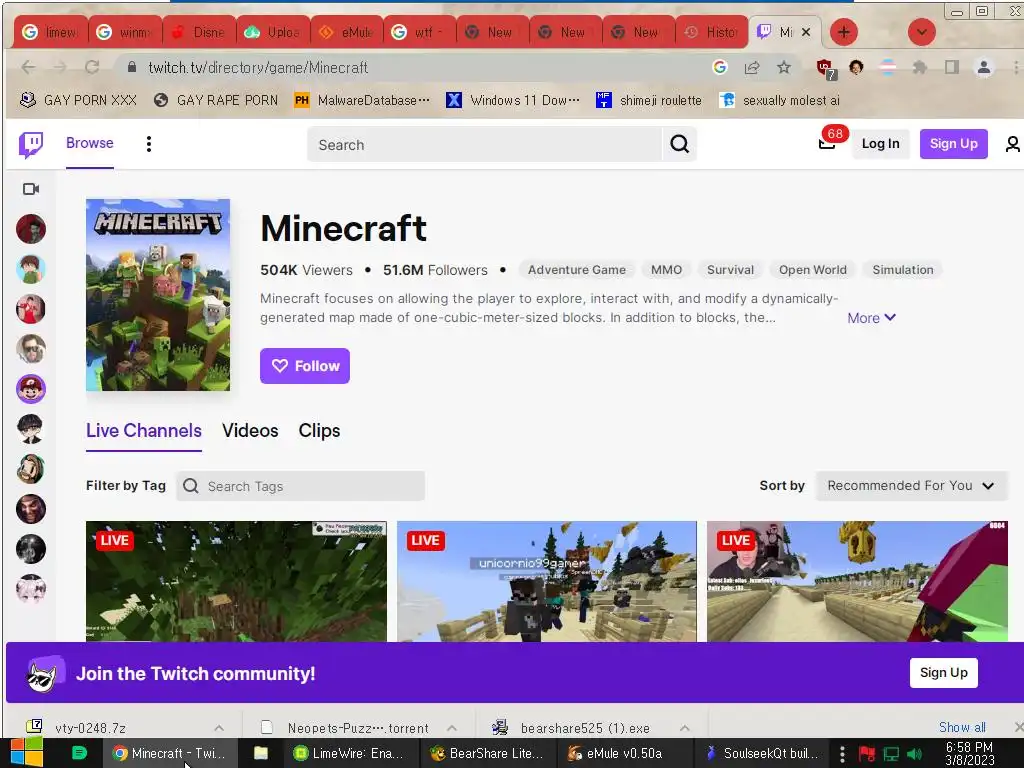Image resolution: width=1024 pixels, height=768 pixels.
Task: Open the green chat app taskbar icon
Action: click(79, 753)
